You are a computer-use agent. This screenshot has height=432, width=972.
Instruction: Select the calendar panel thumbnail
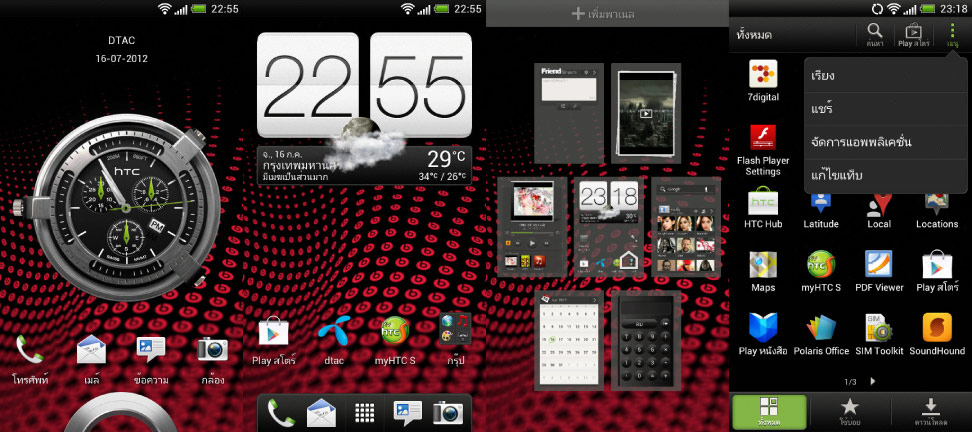tap(569, 340)
